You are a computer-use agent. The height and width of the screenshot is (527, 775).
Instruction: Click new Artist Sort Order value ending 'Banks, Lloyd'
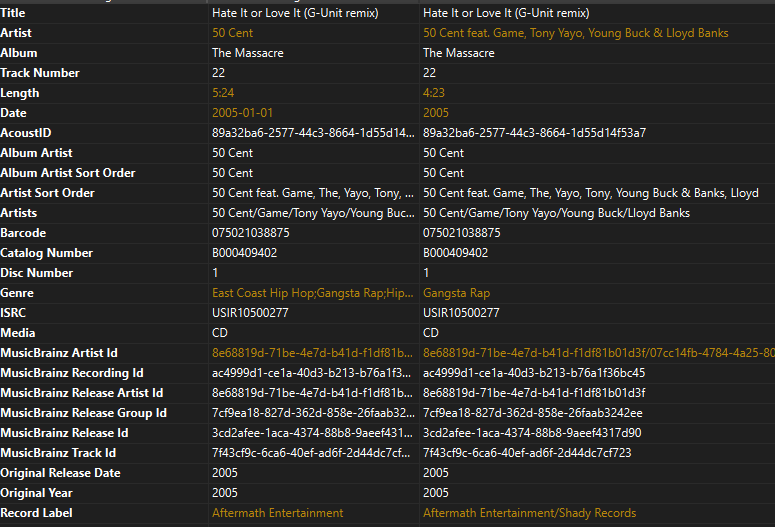[591, 193]
